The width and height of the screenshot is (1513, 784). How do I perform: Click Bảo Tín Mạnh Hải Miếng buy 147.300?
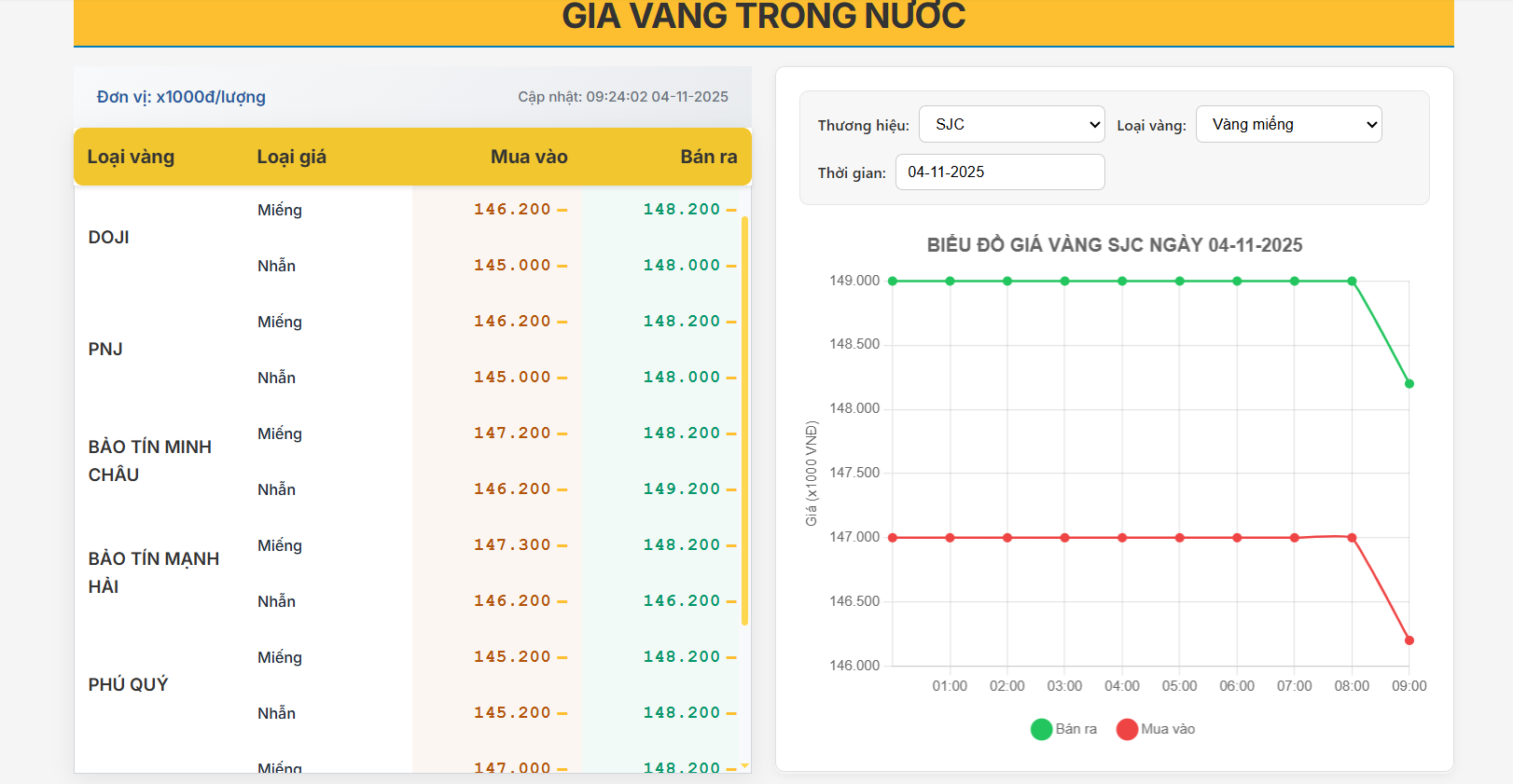(512, 544)
